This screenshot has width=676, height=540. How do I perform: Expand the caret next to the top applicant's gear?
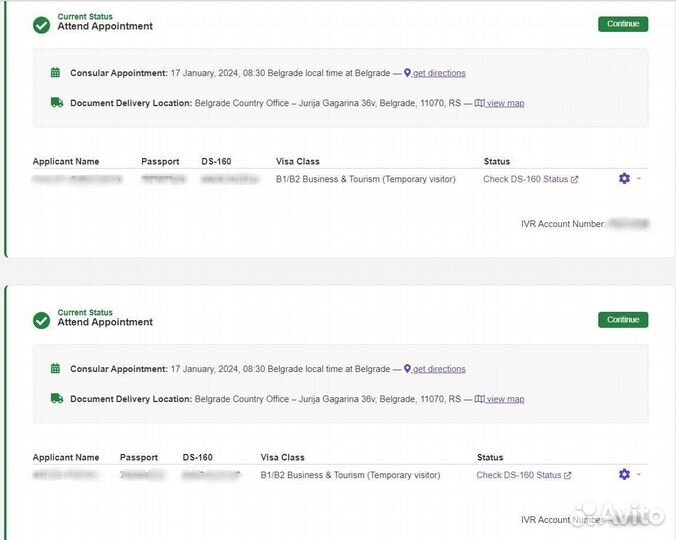pyautogui.click(x=639, y=179)
